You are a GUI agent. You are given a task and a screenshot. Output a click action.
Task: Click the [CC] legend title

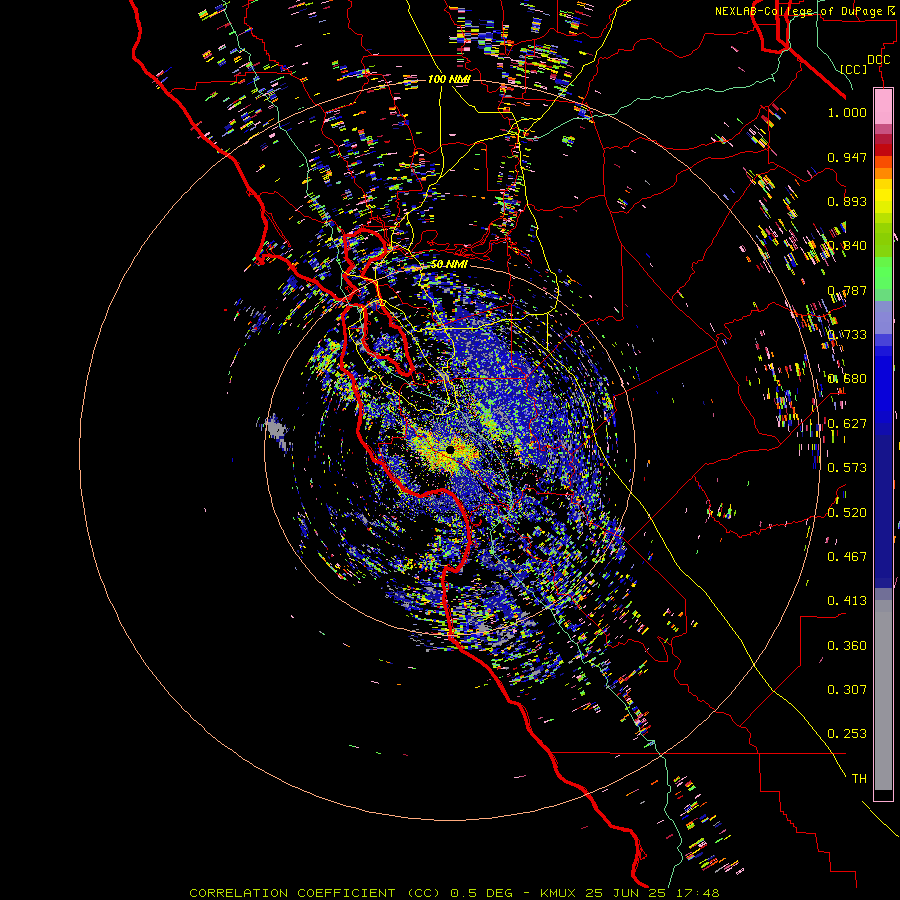coord(854,69)
